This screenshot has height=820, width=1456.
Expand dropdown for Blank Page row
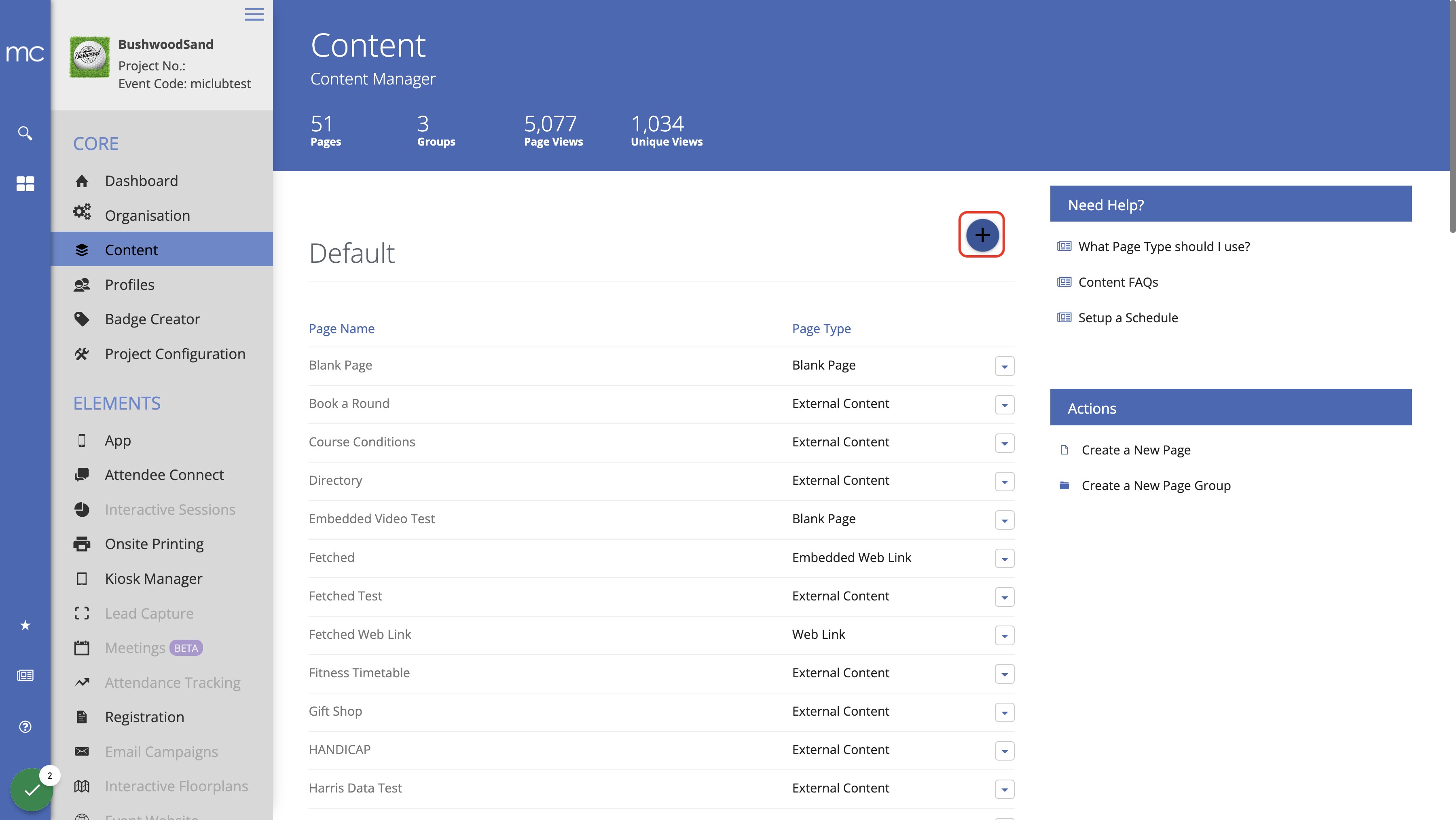(x=1004, y=366)
